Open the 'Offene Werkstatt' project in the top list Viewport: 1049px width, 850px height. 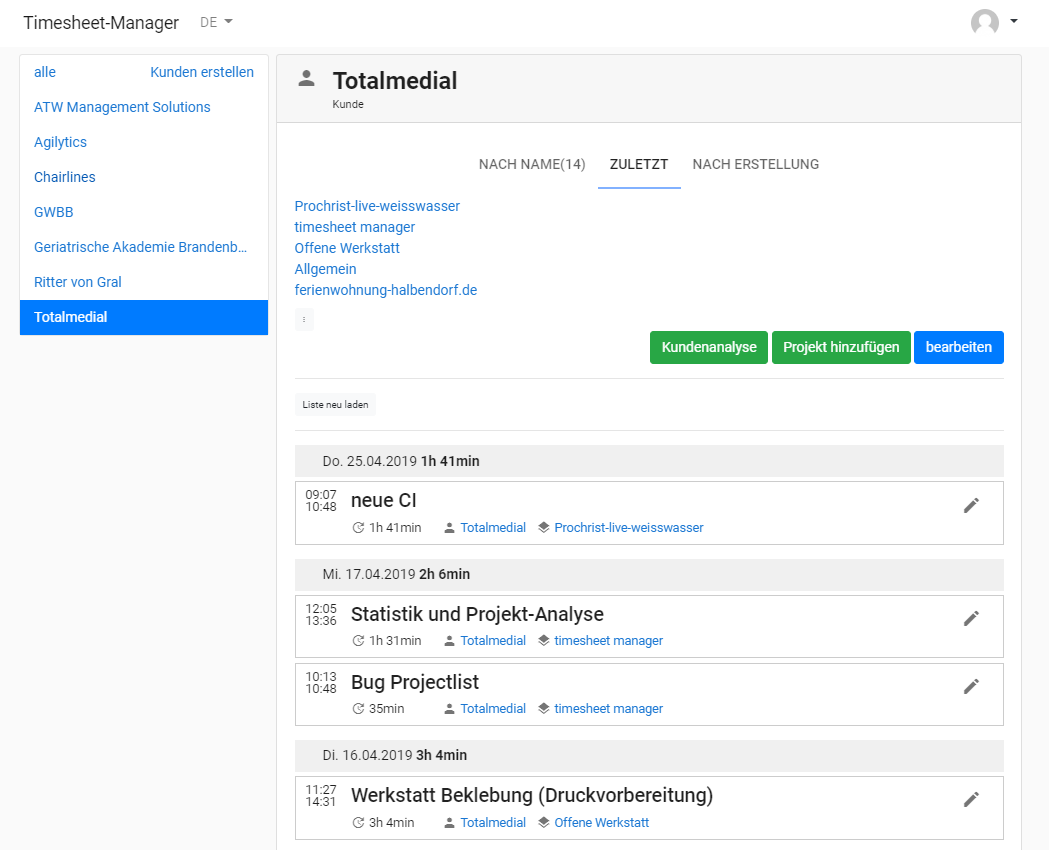point(347,248)
